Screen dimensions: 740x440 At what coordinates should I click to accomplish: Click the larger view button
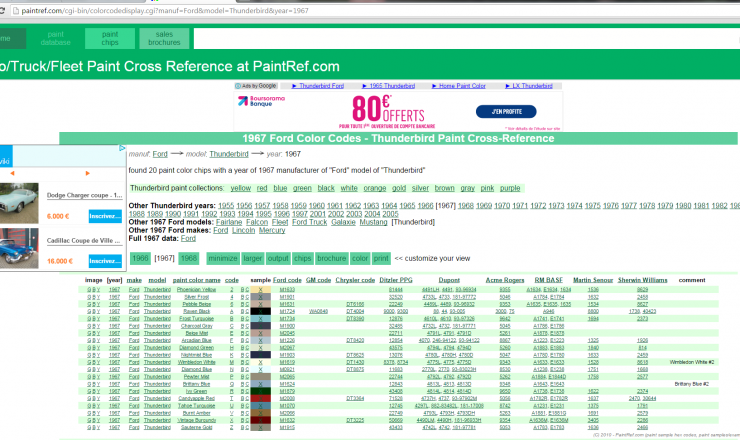tap(252, 258)
